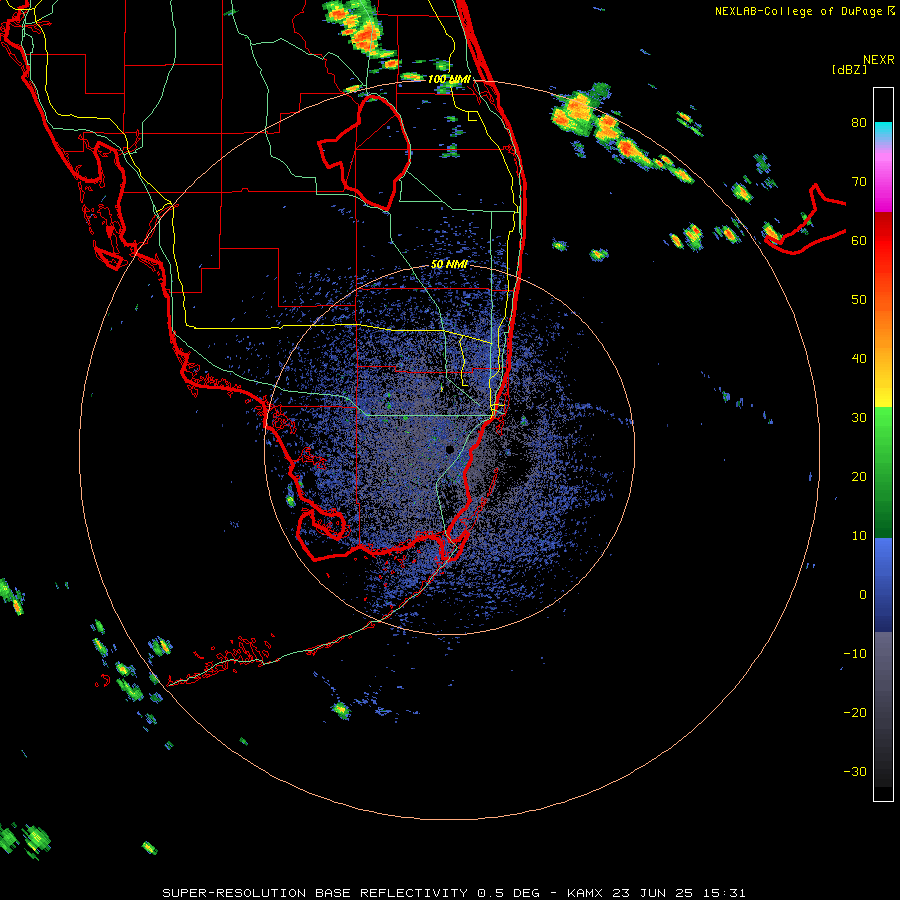Click the 80 value on the dBZ scale
The width and height of the screenshot is (900, 900).
pos(859,123)
